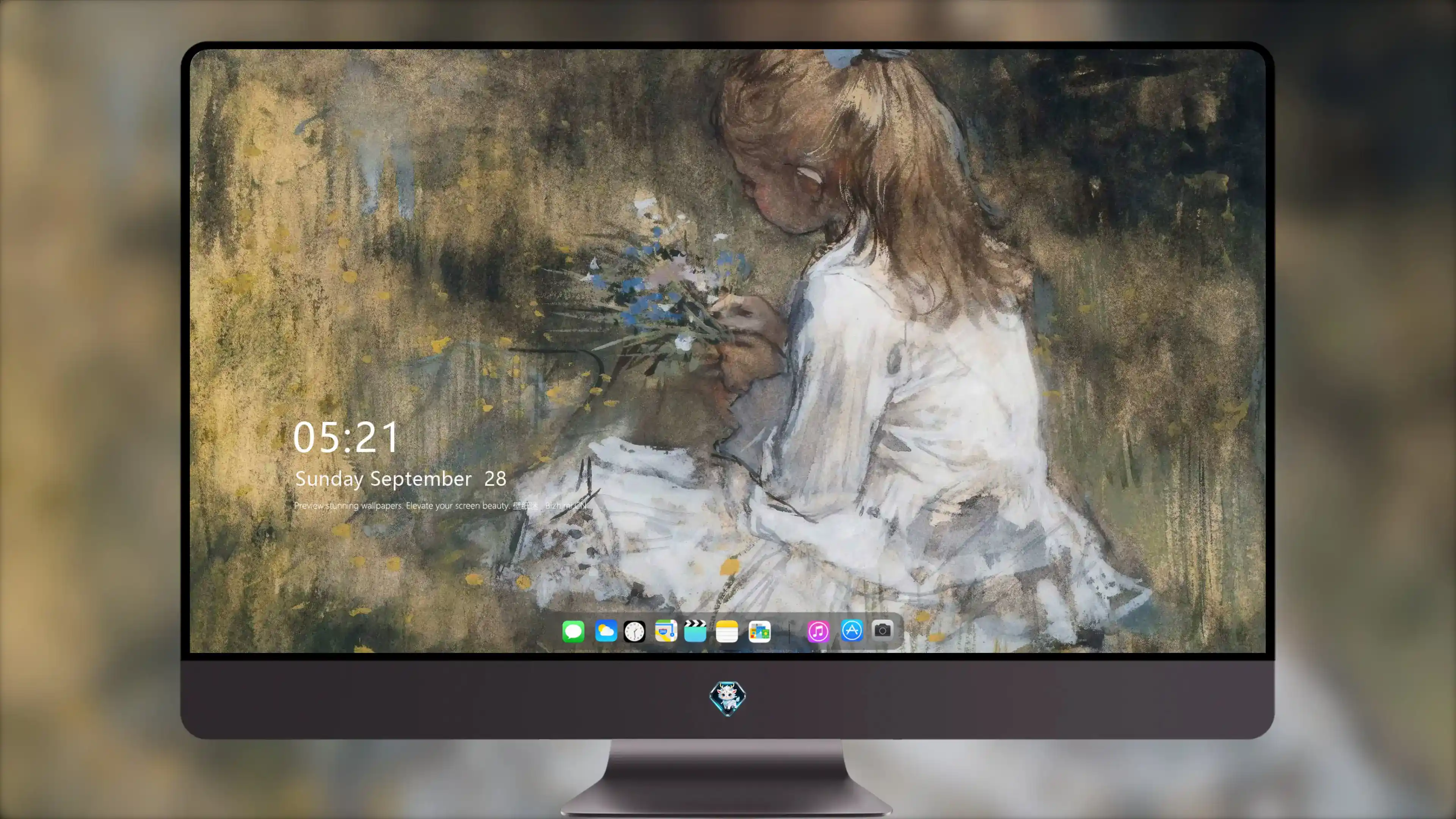This screenshot has height=819, width=1456.
Task: Open the Photos collage app in dock
Action: coord(759,631)
